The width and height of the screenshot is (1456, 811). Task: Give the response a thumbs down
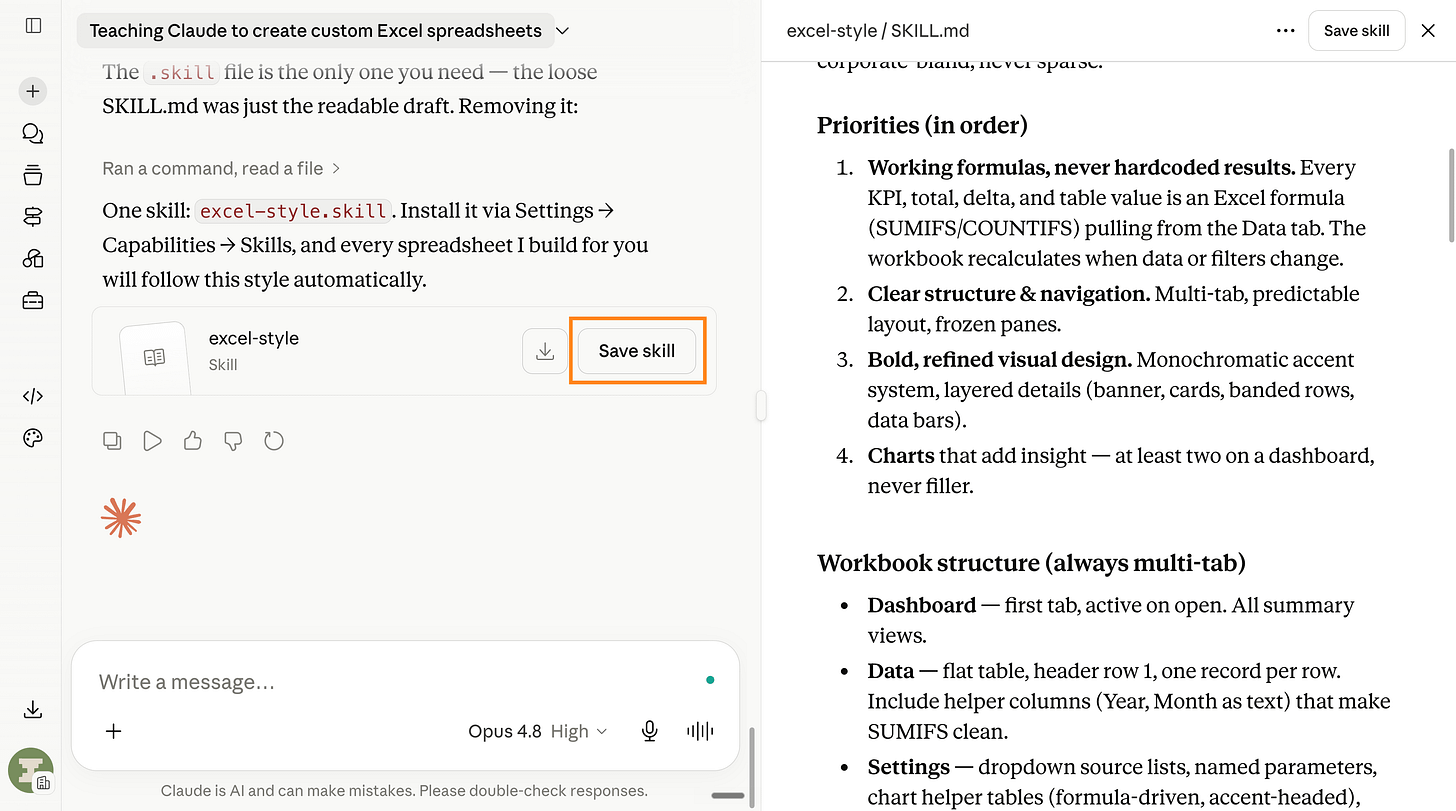click(233, 441)
